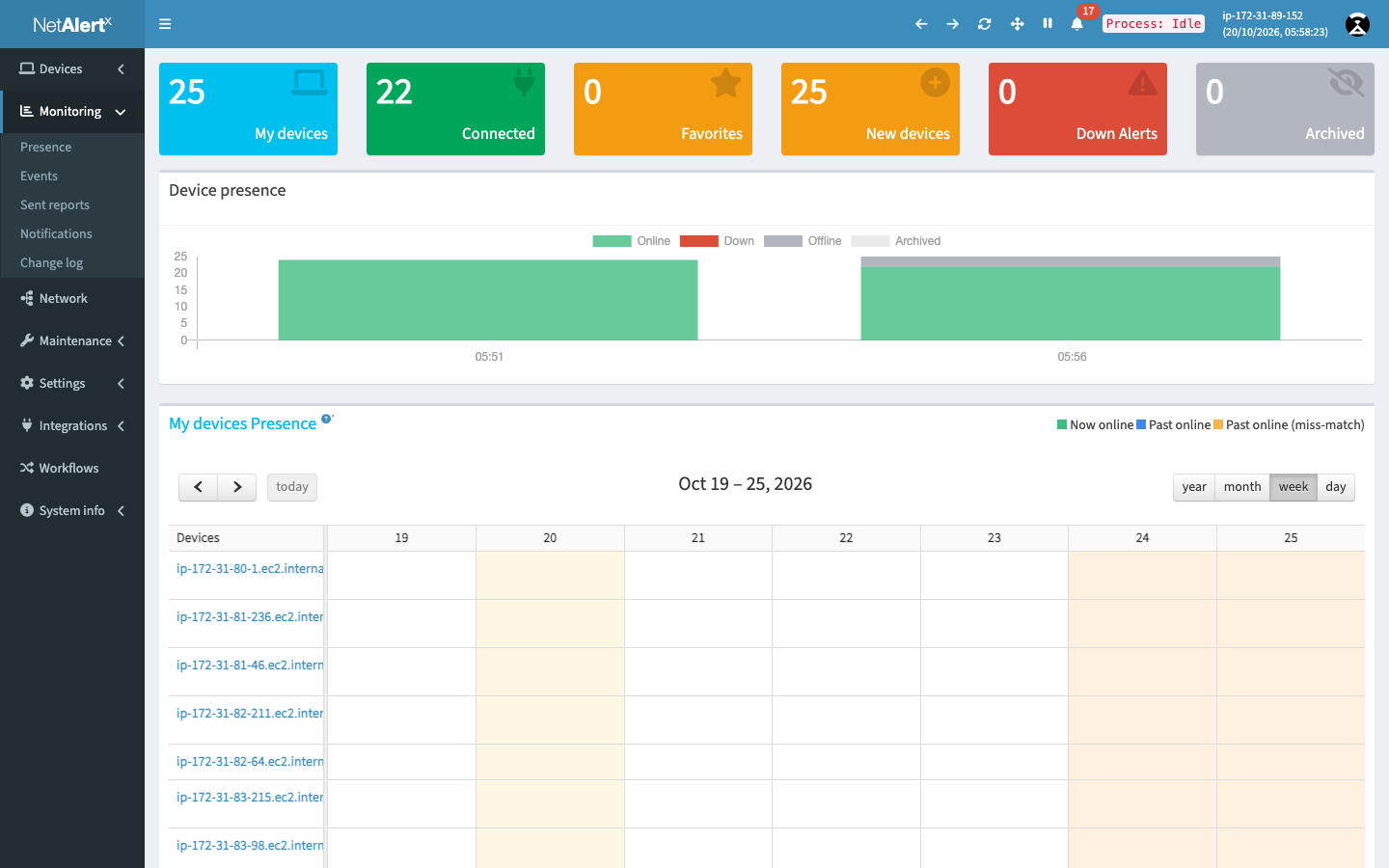
Task: Click the Network topology icon in sidebar
Action: (x=27, y=298)
